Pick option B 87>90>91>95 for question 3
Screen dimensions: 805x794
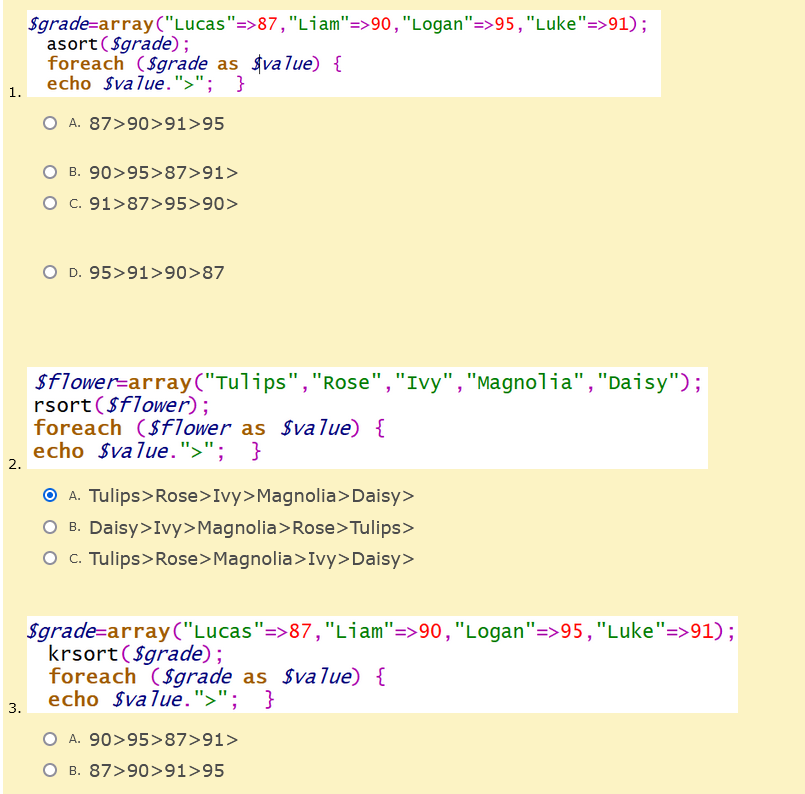pyautogui.click(x=50, y=770)
